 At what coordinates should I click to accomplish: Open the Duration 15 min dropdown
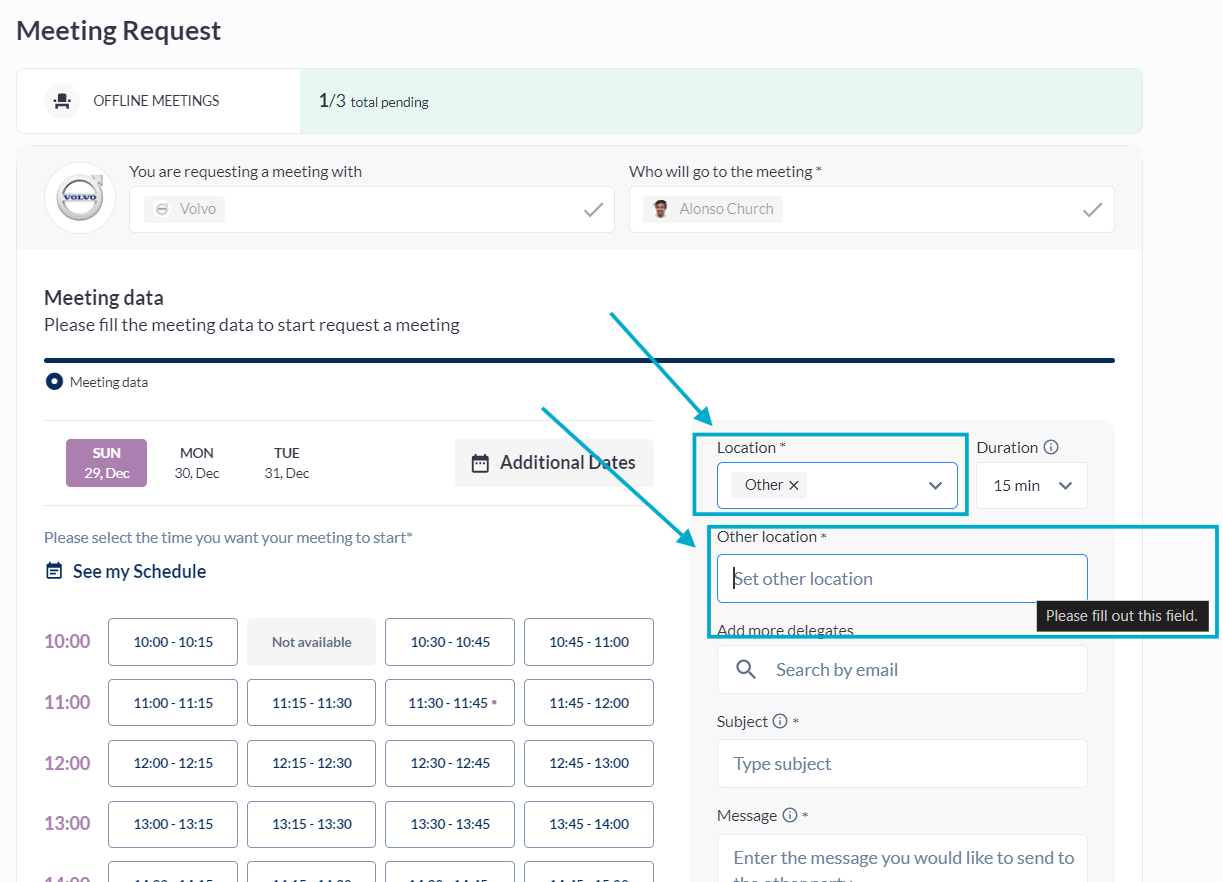[1032, 486]
